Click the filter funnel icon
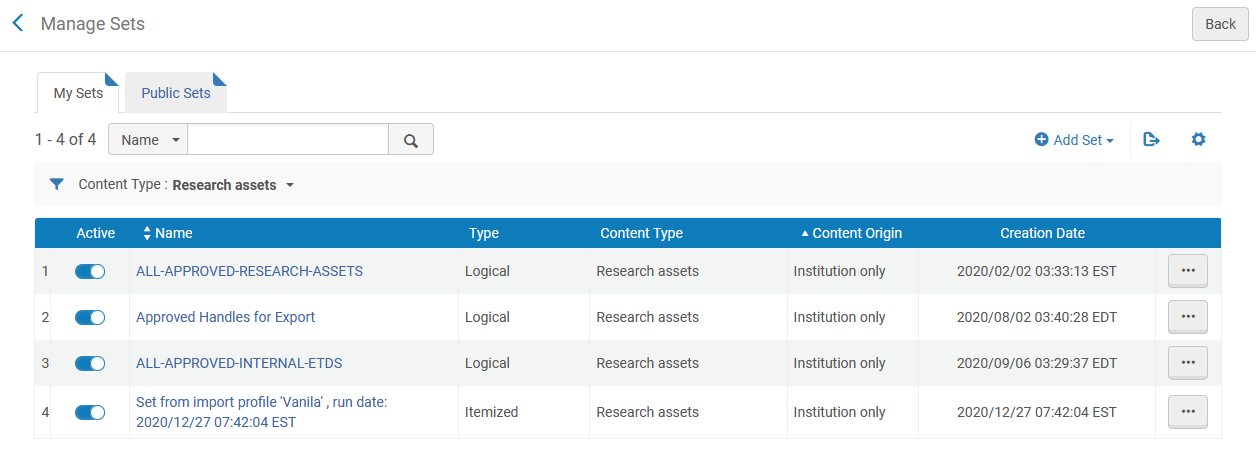This screenshot has height=472, width=1256. (x=57, y=184)
